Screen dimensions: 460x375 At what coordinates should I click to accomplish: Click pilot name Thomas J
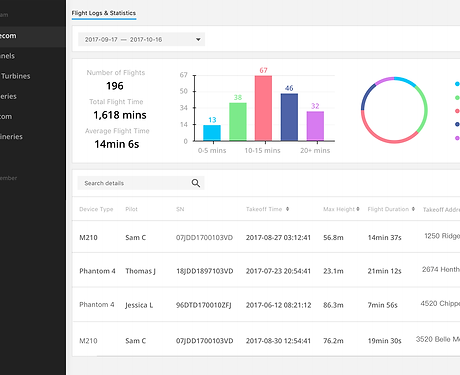[x=140, y=271]
